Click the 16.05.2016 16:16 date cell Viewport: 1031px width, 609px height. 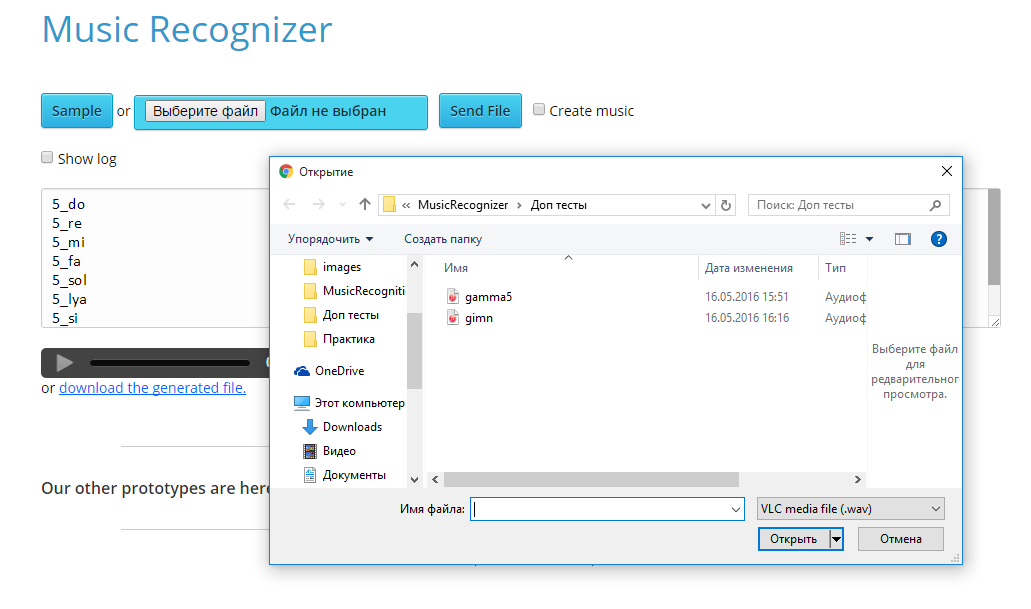point(747,318)
